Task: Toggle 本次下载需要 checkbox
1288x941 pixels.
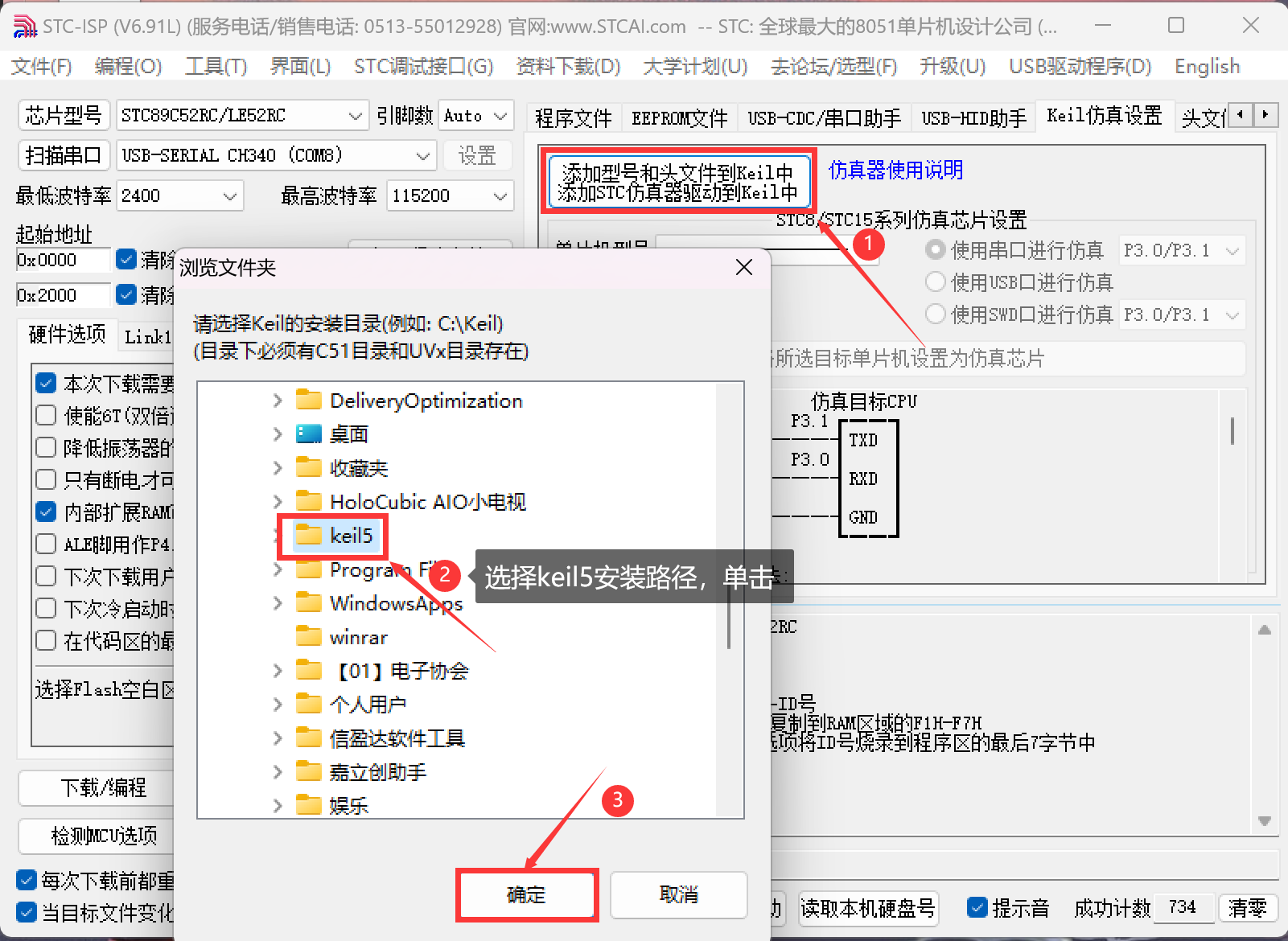Action: click(46, 383)
